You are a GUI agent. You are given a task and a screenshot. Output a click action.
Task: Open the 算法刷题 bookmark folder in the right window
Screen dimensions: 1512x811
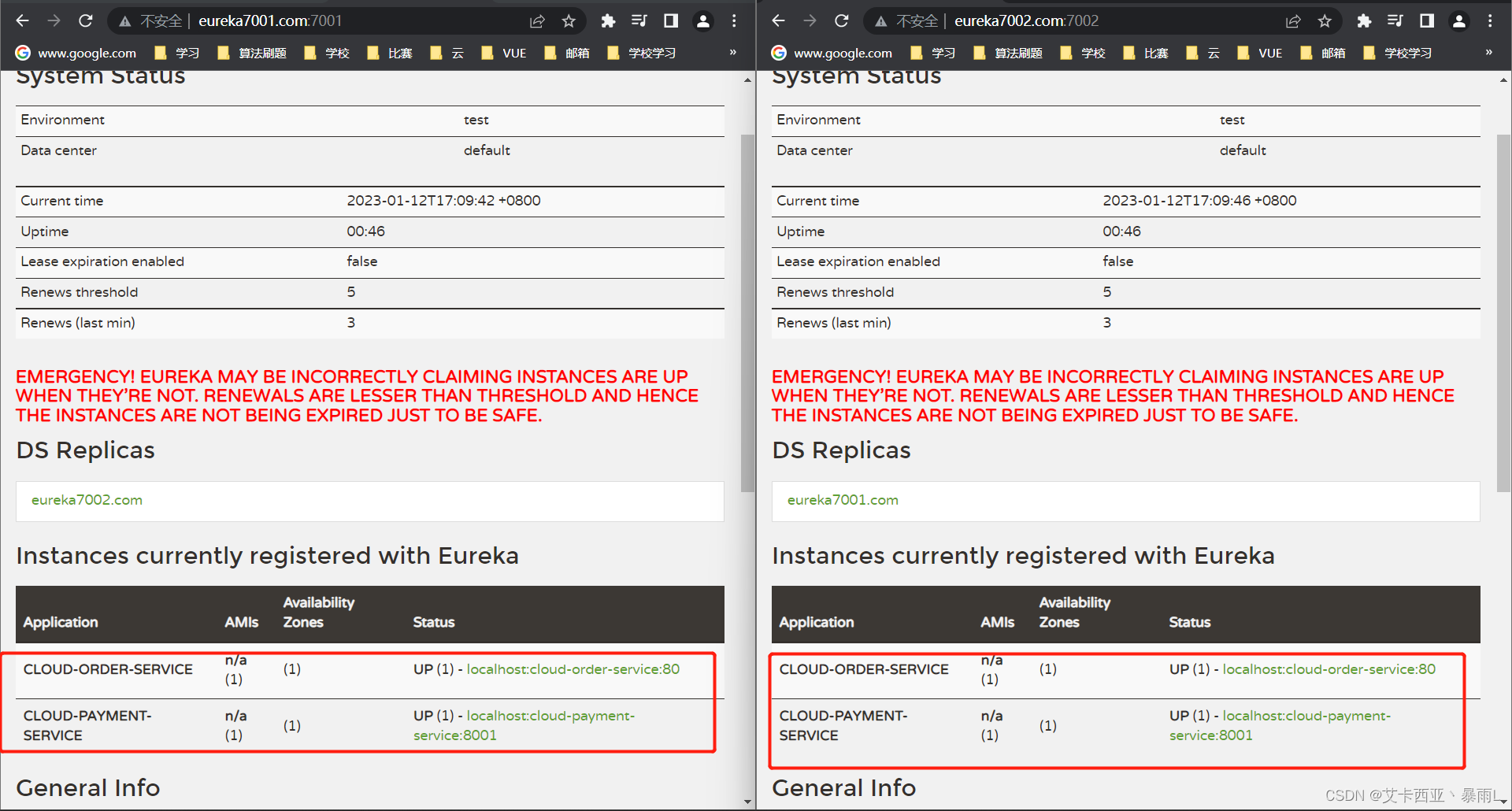click(1008, 53)
